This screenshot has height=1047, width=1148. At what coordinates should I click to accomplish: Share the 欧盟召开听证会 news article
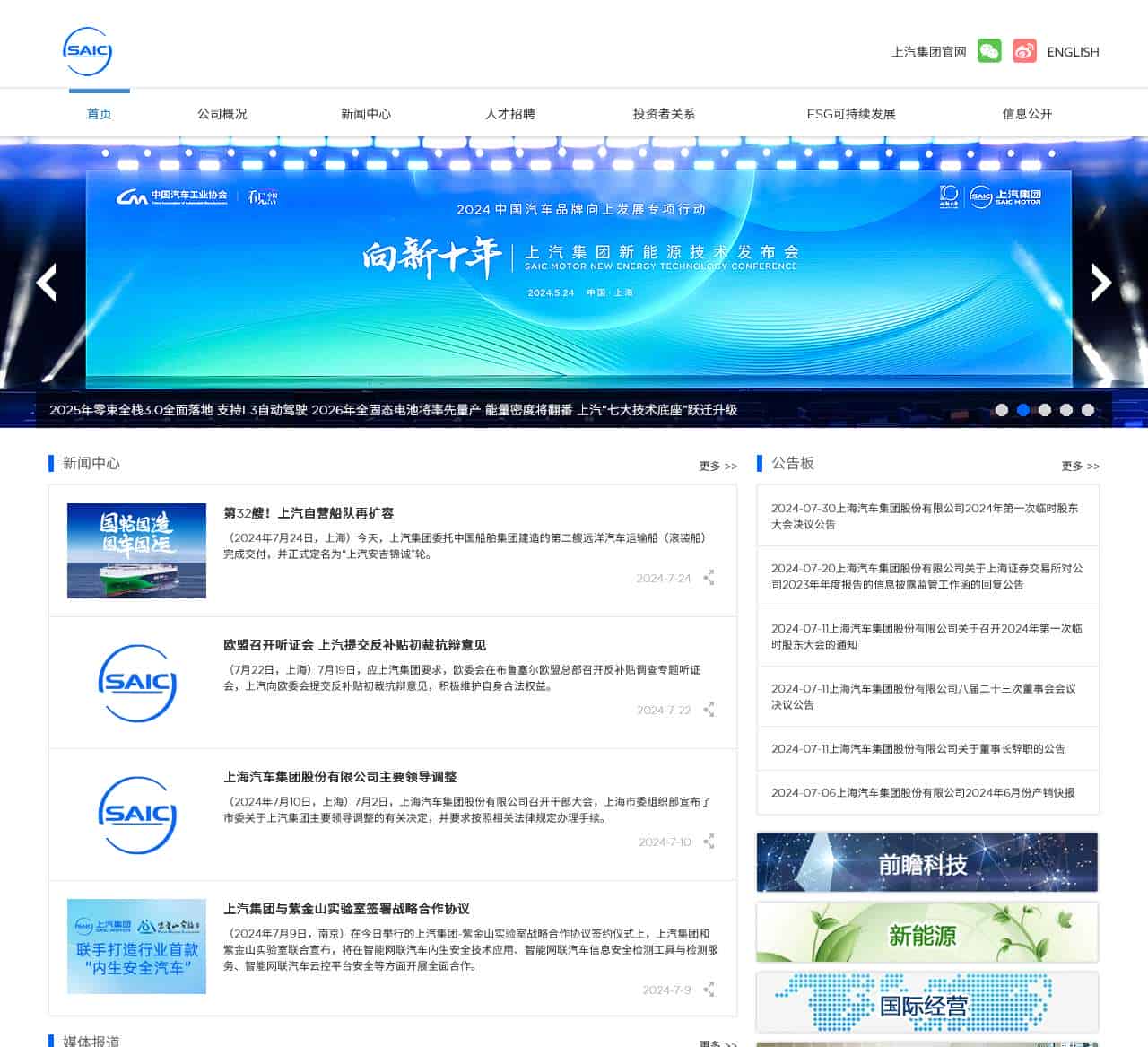[709, 710]
